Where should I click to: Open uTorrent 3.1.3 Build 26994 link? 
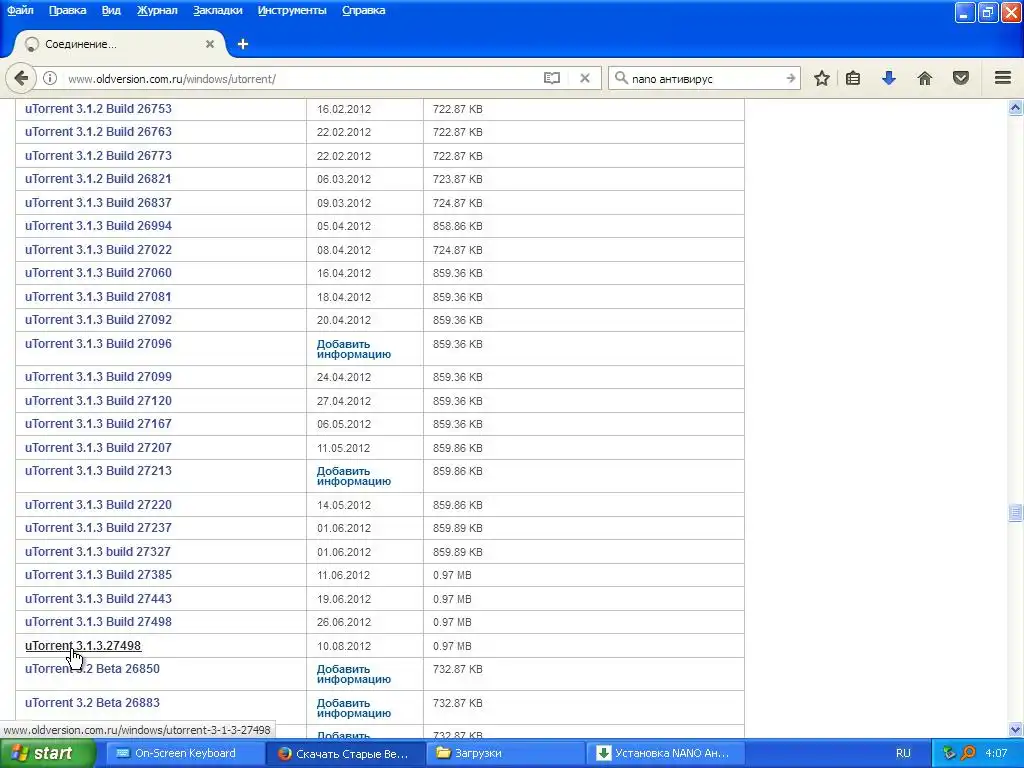98,226
